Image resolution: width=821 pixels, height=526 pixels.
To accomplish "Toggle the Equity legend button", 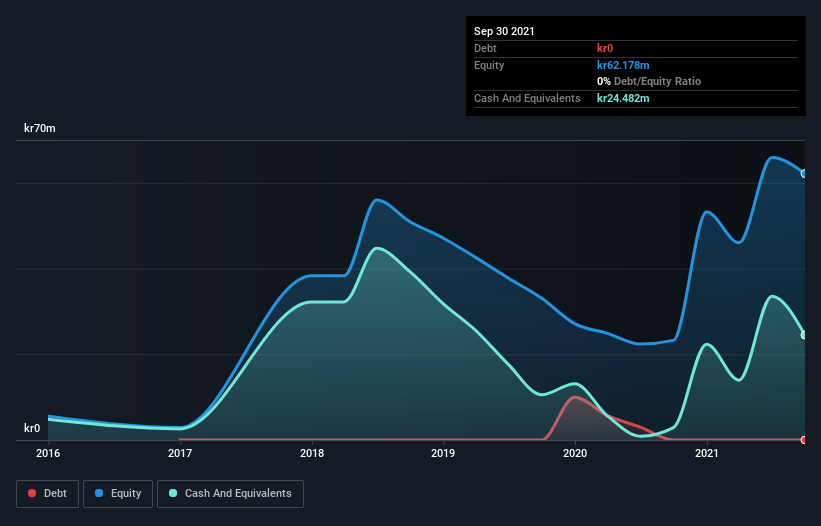I will 118,494.
